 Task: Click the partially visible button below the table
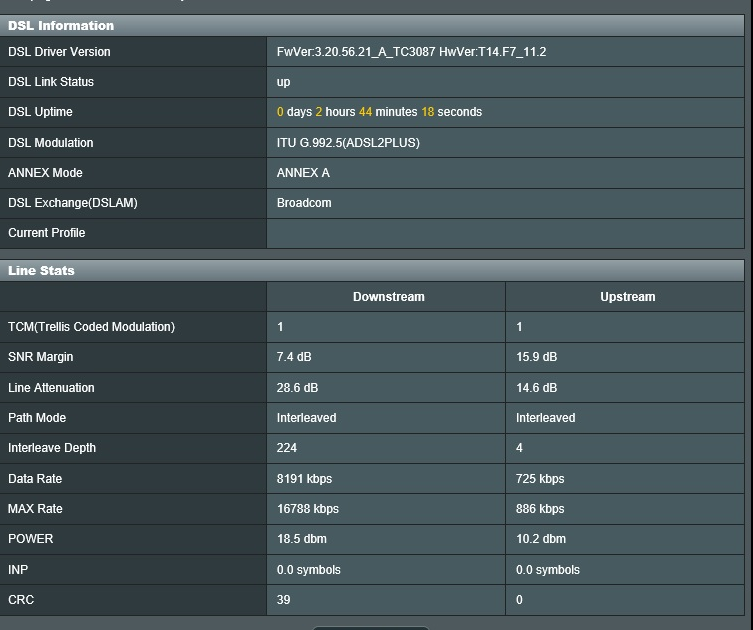(x=372, y=626)
